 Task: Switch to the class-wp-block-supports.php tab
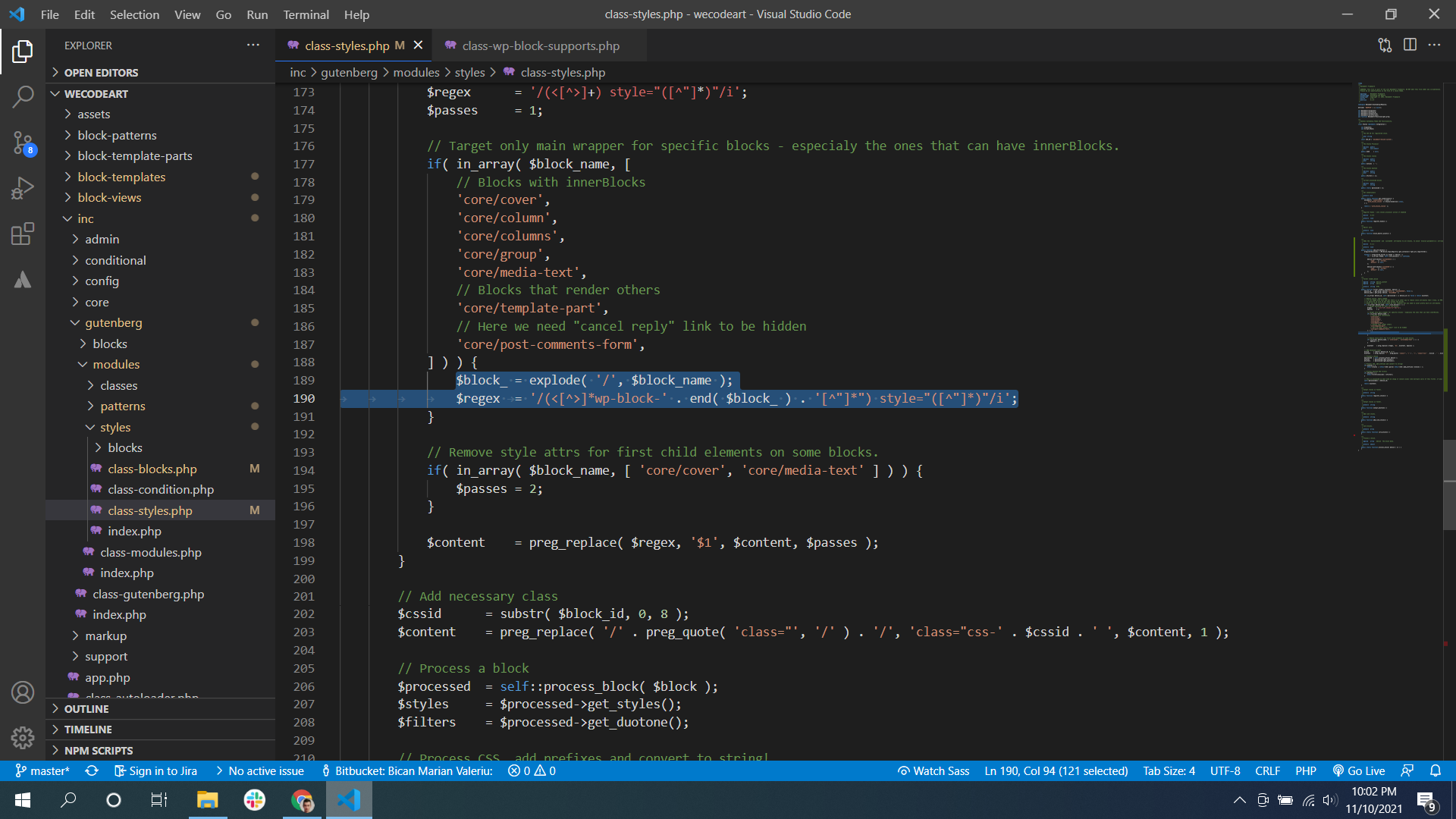coord(540,45)
